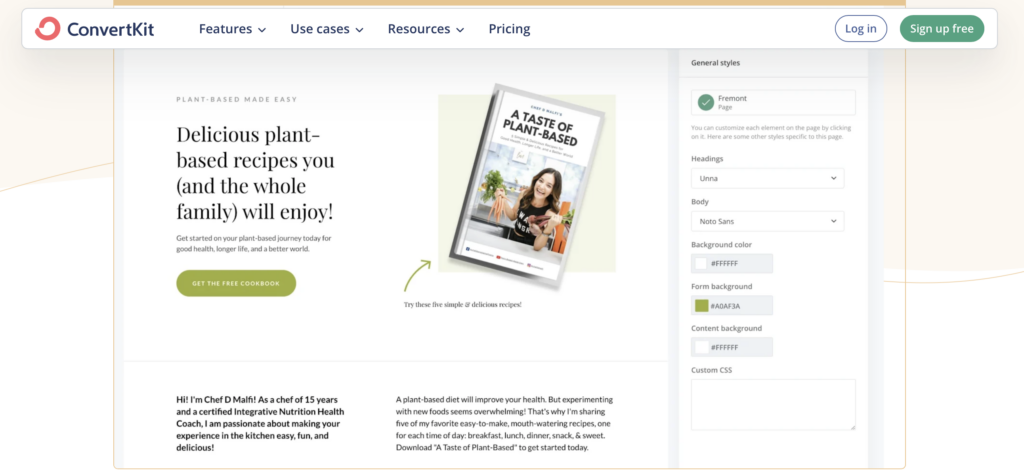Select the main recipes headline text
The image size is (1024, 474).
(x=255, y=173)
